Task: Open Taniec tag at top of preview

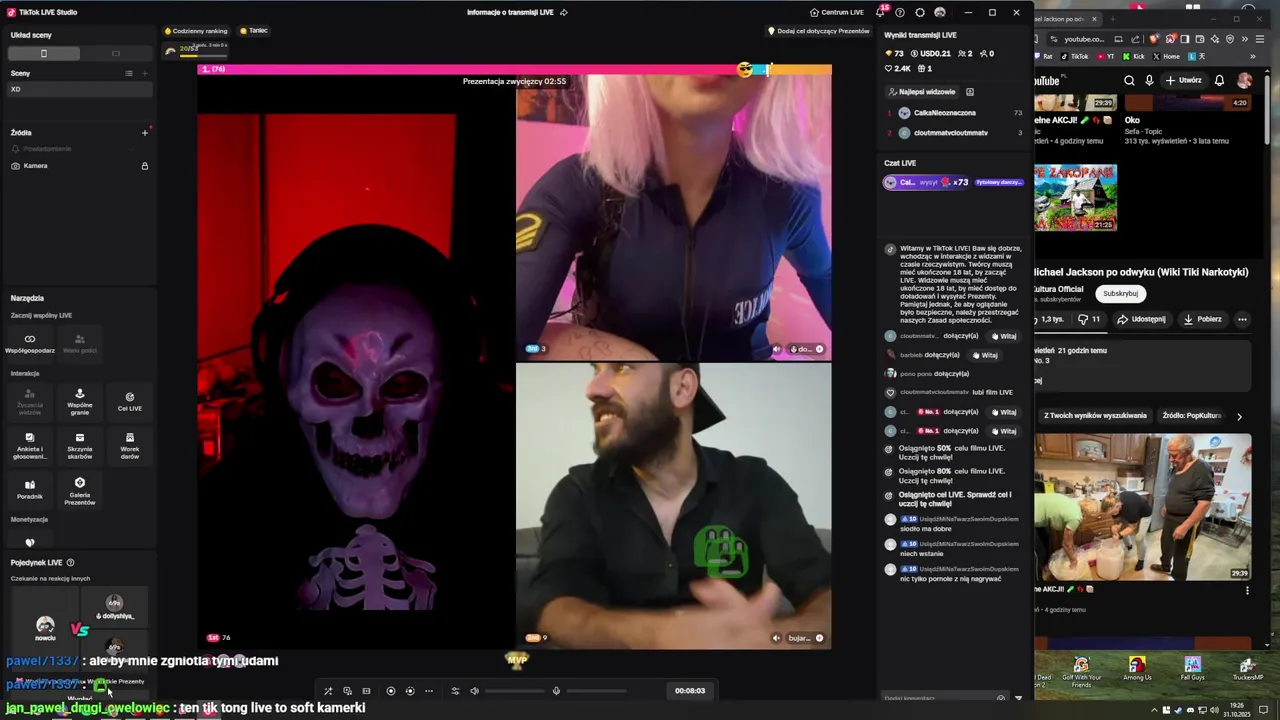Action: click(254, 31)
